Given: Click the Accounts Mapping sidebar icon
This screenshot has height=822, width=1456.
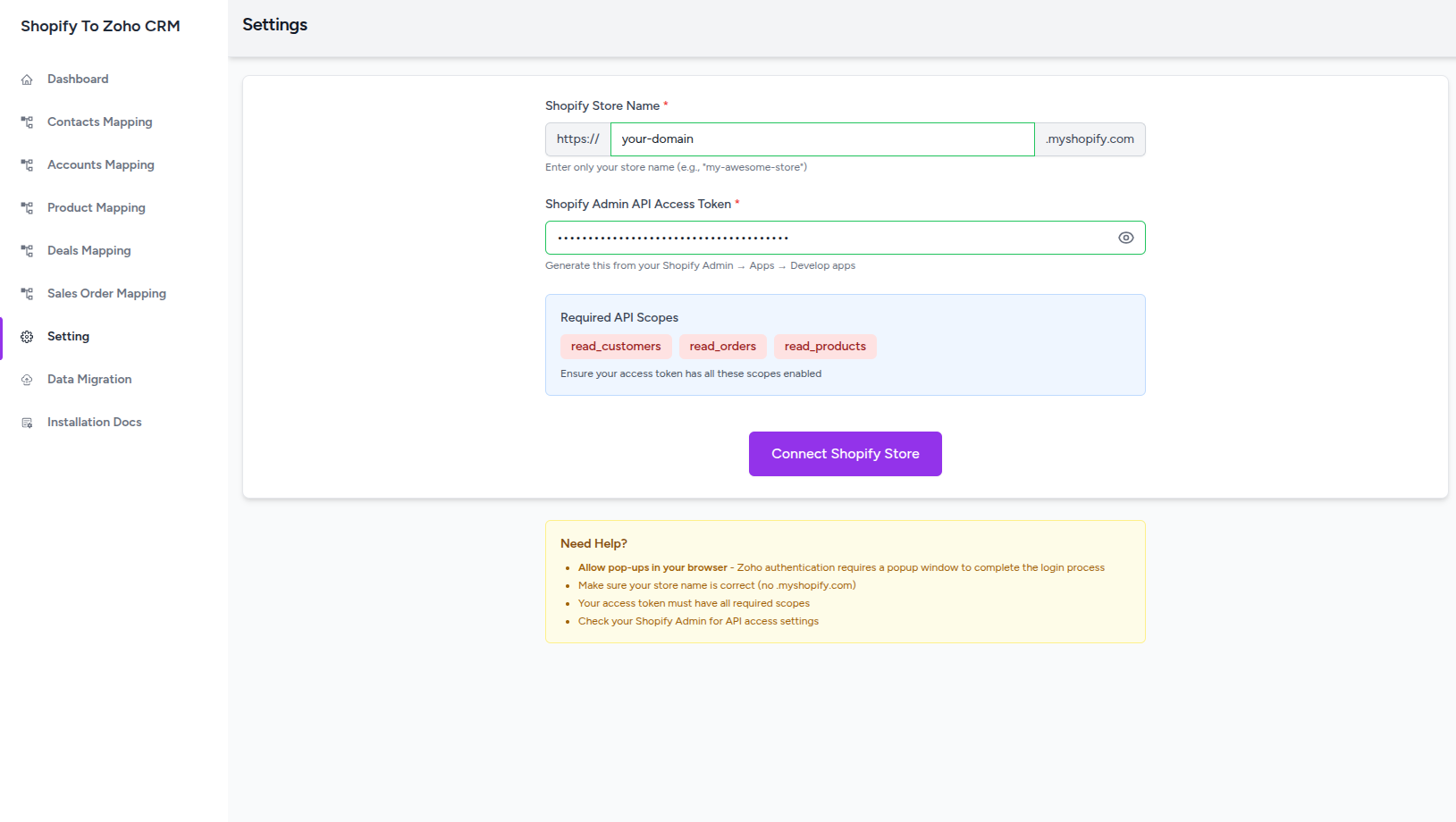Looking at the screenshot, I should point(28,164).
